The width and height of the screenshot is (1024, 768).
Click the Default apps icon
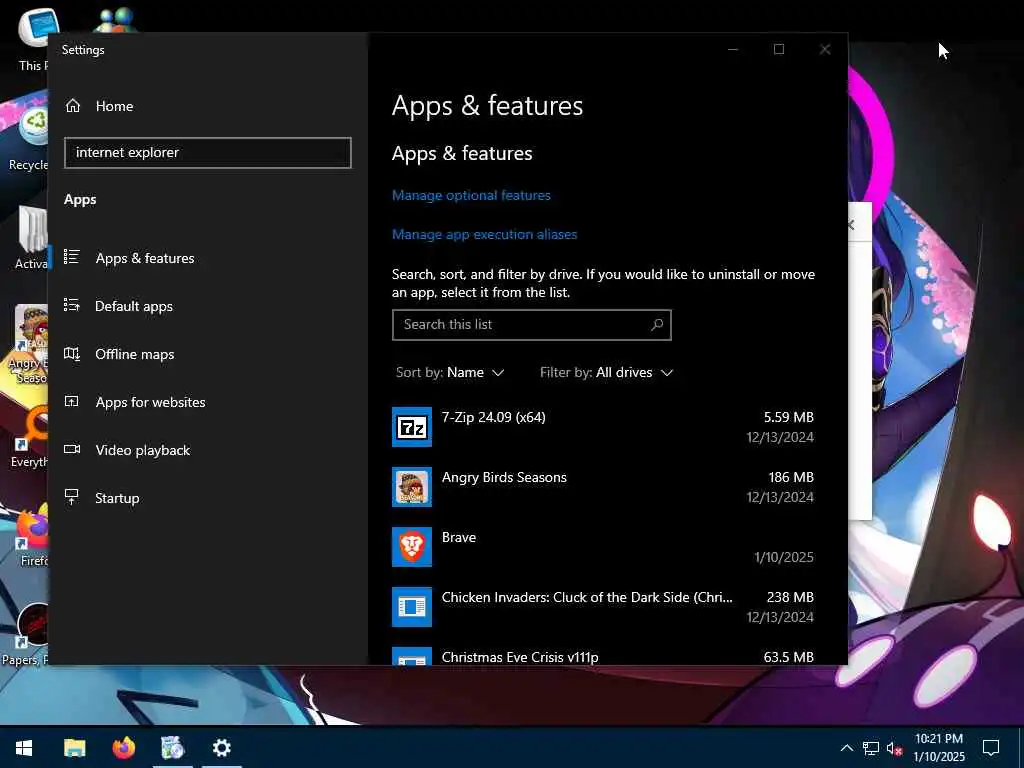[72, 305]
